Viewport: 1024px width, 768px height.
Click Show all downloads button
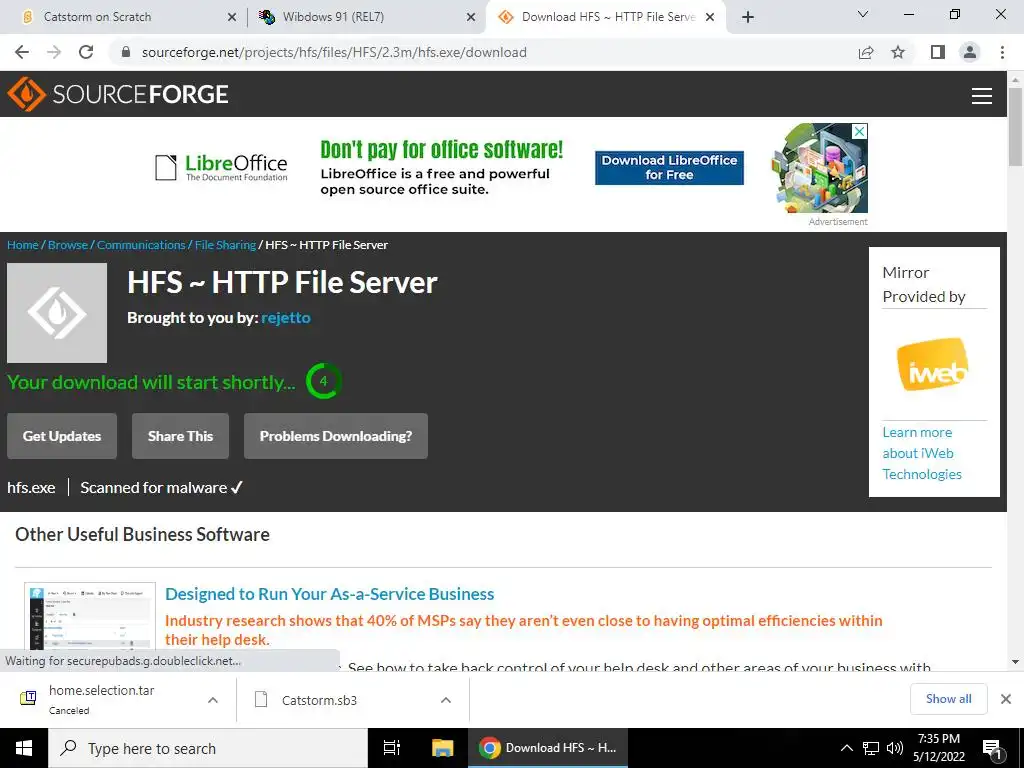click(948, 699)
